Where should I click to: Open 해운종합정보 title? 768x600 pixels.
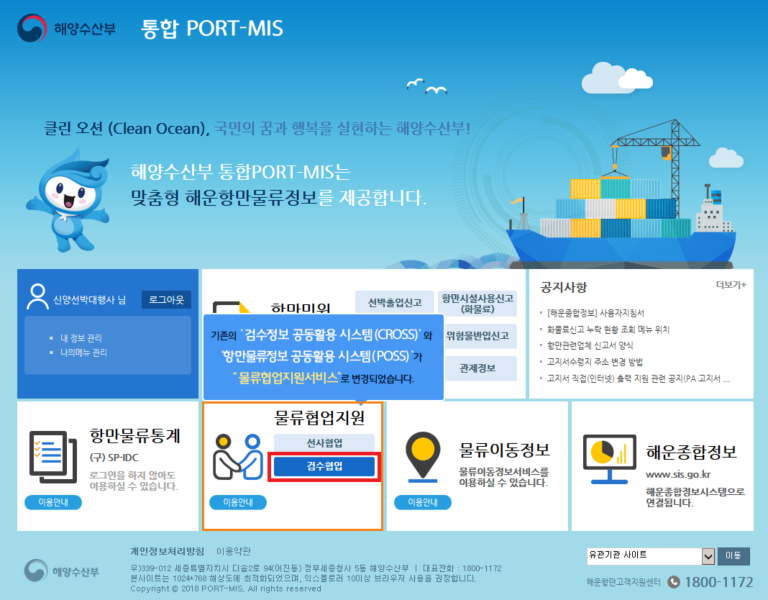691,452
